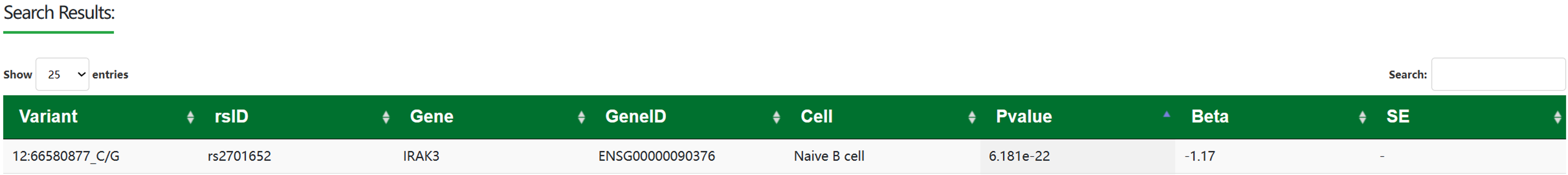Sort table by the Variant header
The width and height of the screenshot is (1568, 175).
point(48,116)
